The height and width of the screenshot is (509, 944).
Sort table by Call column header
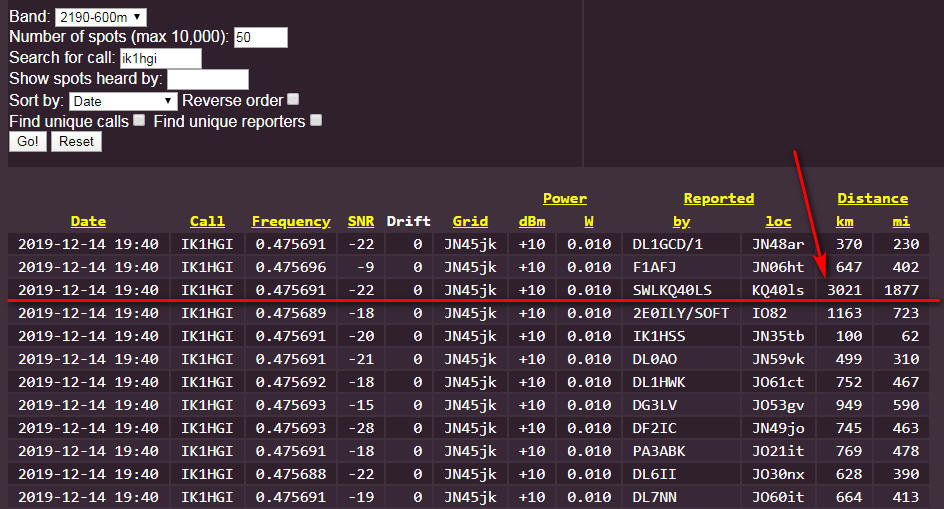pos(208,222)
